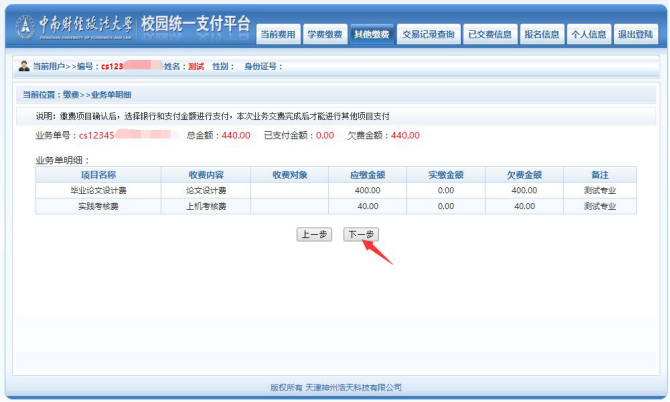This screenshot has width=670, height=402.
Task: Click the 收费对象 column header
Action: tap(290, 175)
